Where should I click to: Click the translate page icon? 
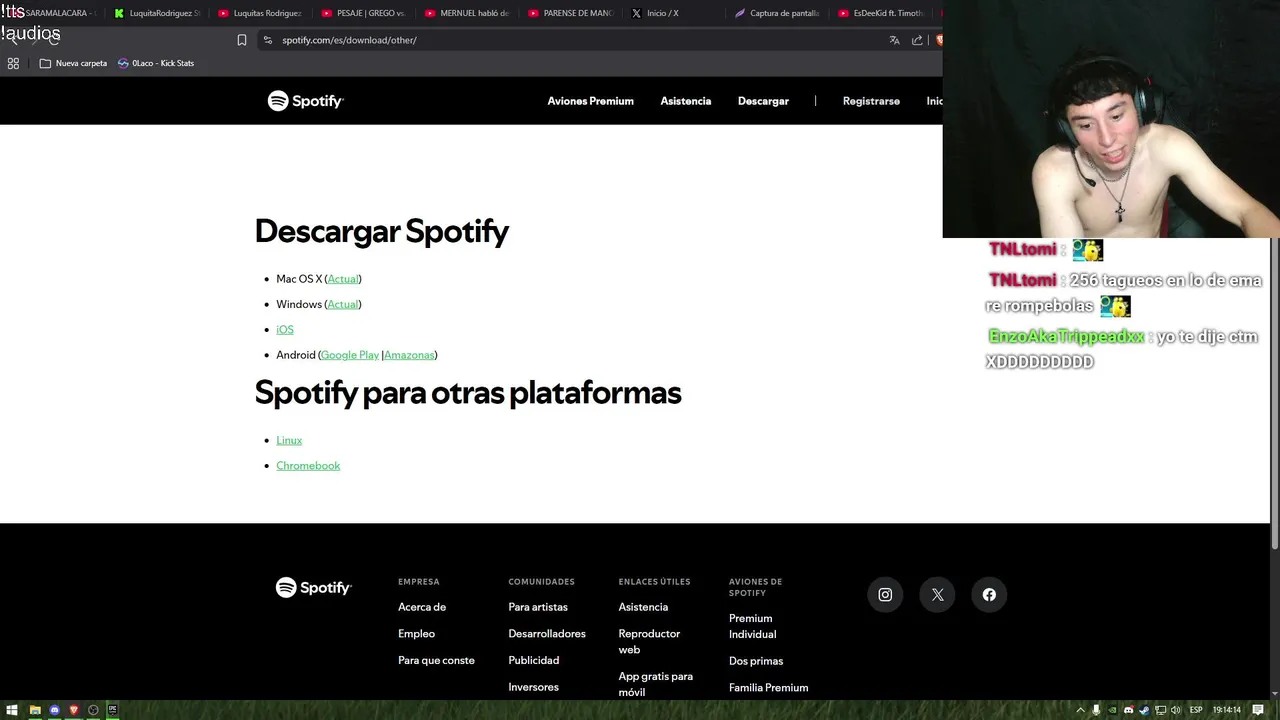coord(894,40)
